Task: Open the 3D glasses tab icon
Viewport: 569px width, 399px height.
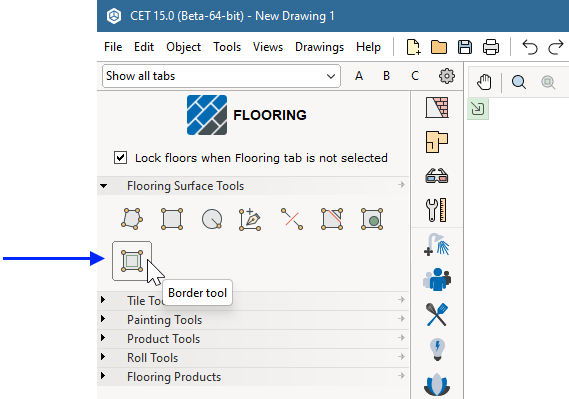Action: tap(437, 176)
